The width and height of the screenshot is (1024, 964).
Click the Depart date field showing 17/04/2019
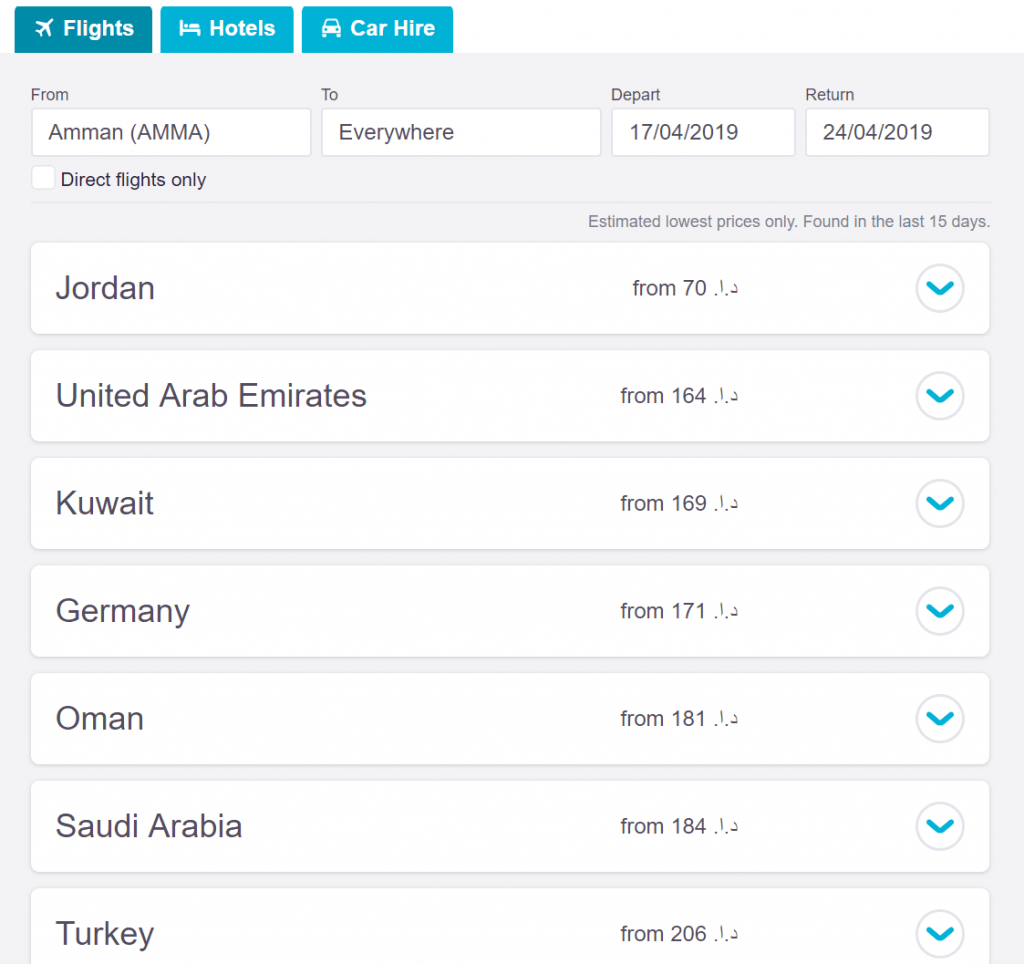click(x=702, y=131)
